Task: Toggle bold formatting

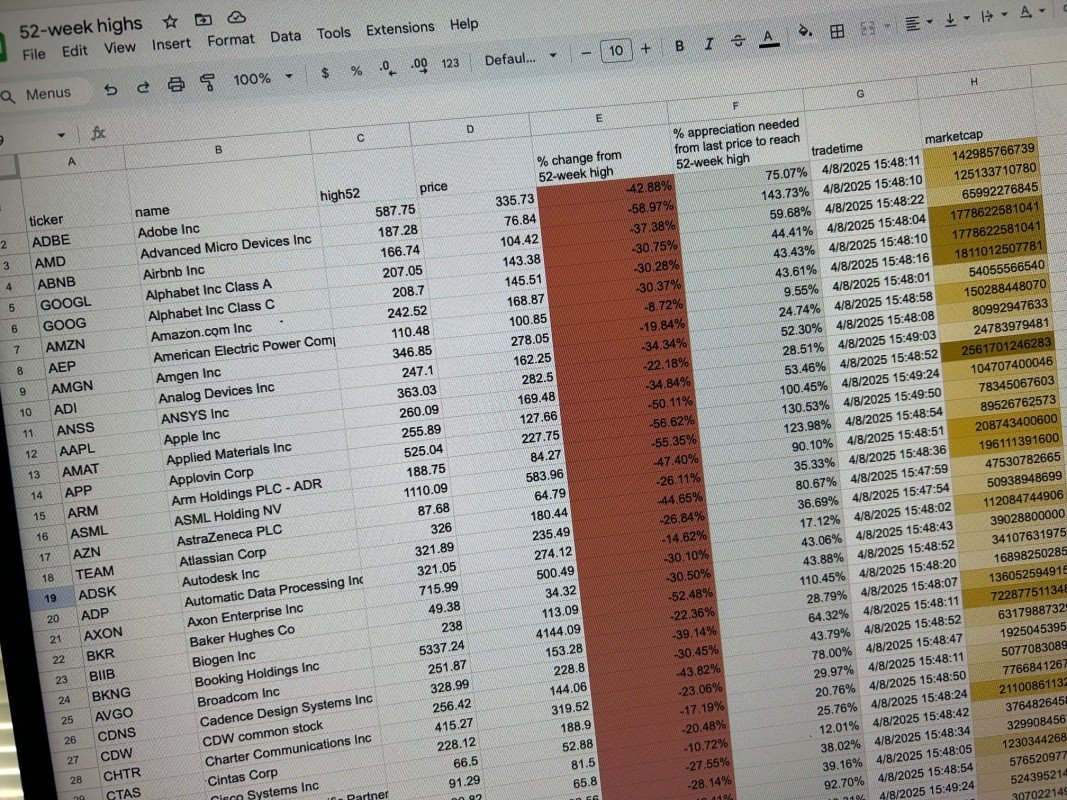Action: 680,46
